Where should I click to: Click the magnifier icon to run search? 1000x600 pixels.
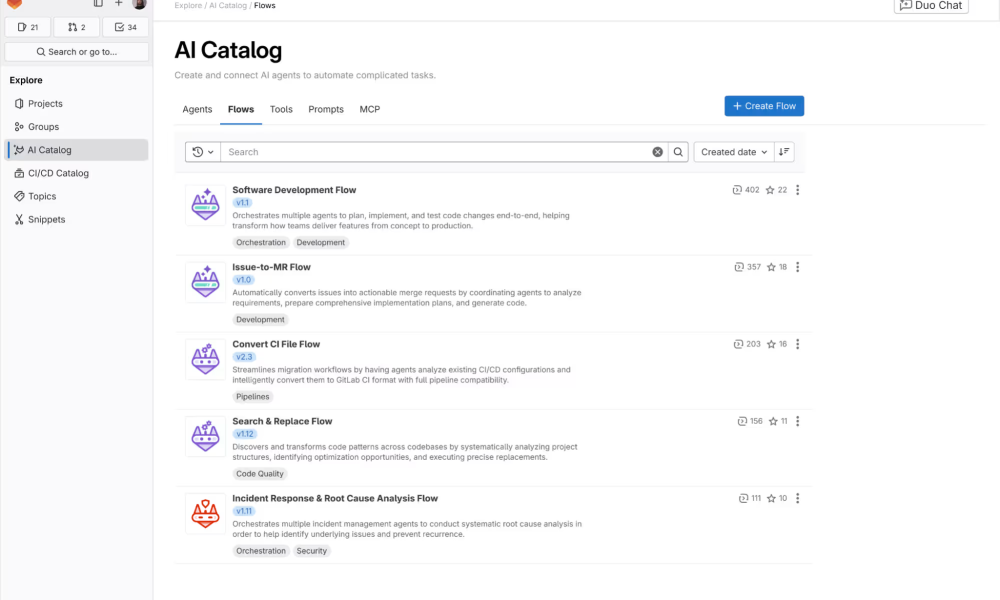[x=678, y=151]
